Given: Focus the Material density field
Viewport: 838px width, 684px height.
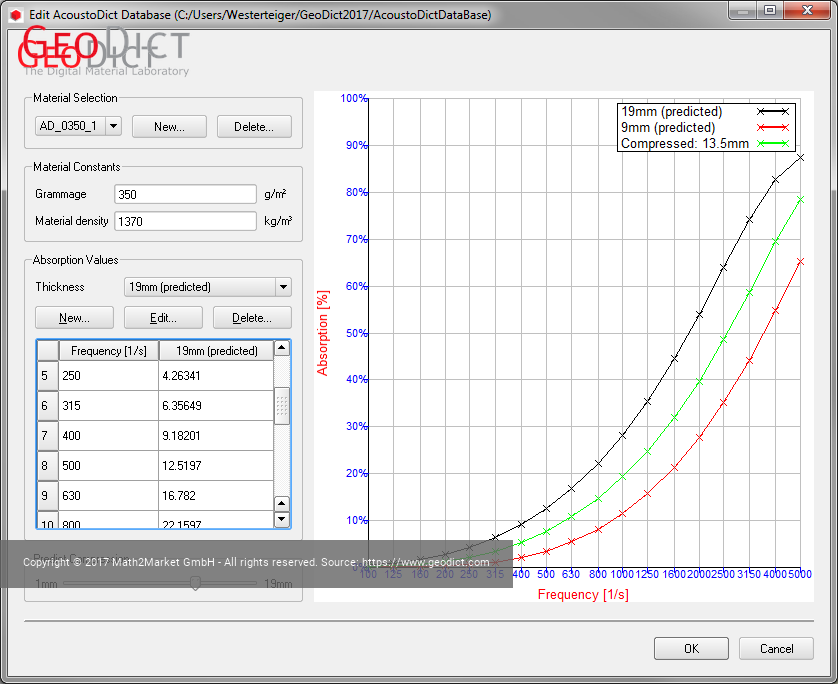Looking at the screenshot, I should point(186,221).
